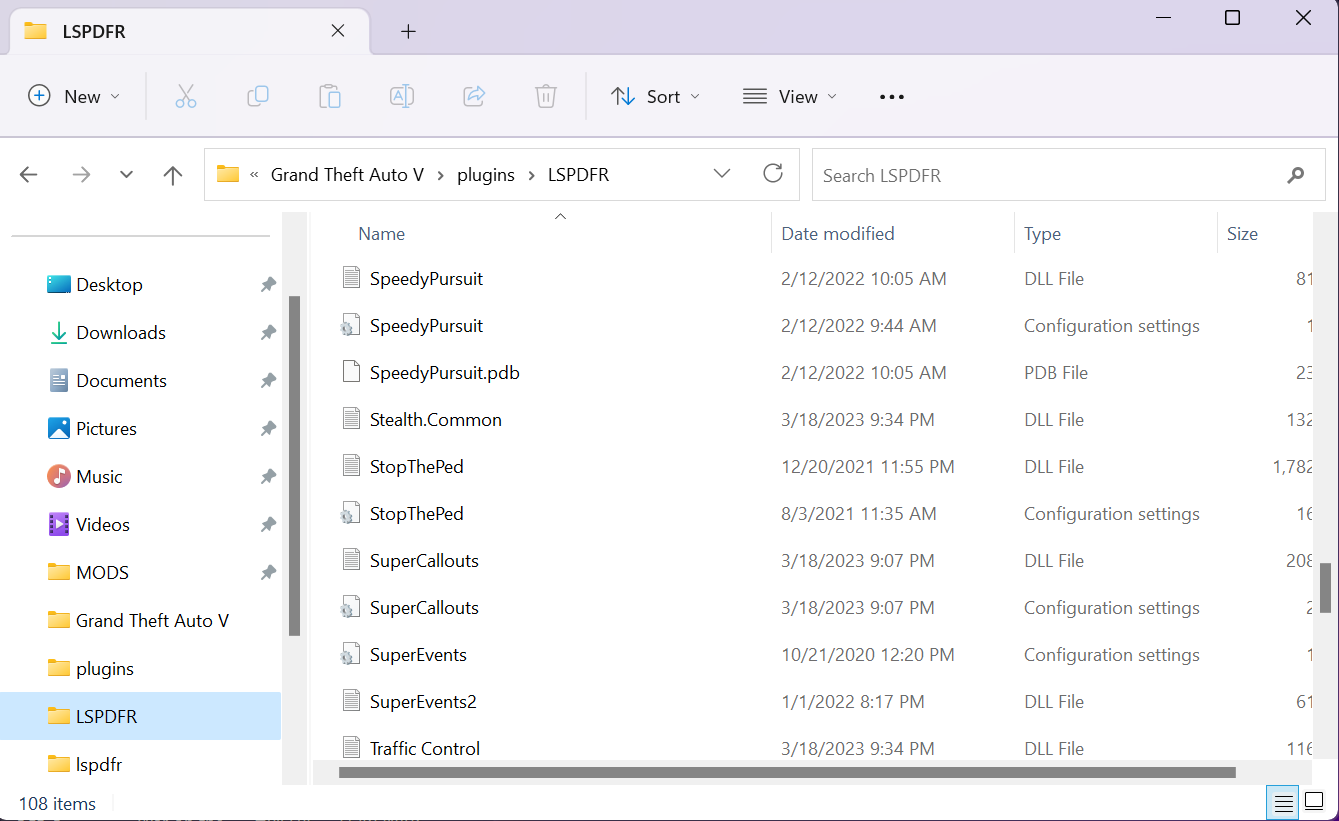Open the Sort dropdown menu
The image size is (1339, 821).
coord(655,96)
